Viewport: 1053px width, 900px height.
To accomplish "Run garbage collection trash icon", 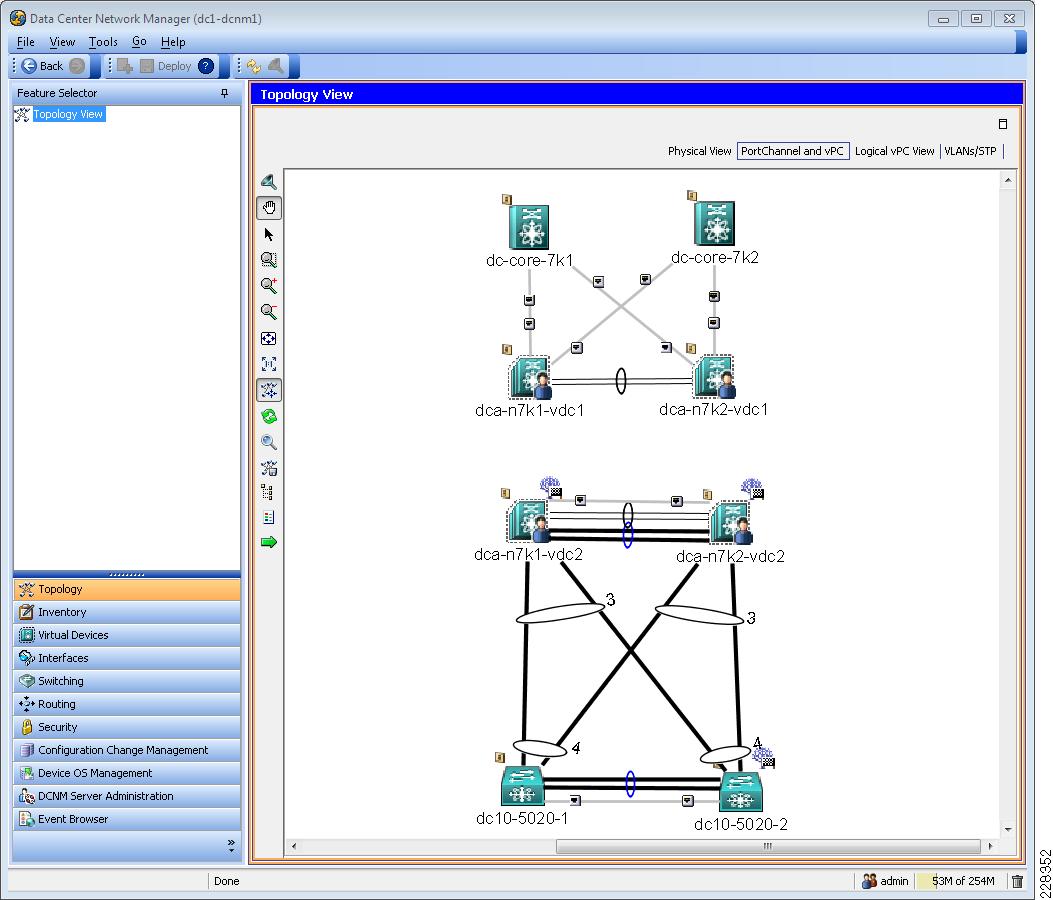I will point(1017,881).
